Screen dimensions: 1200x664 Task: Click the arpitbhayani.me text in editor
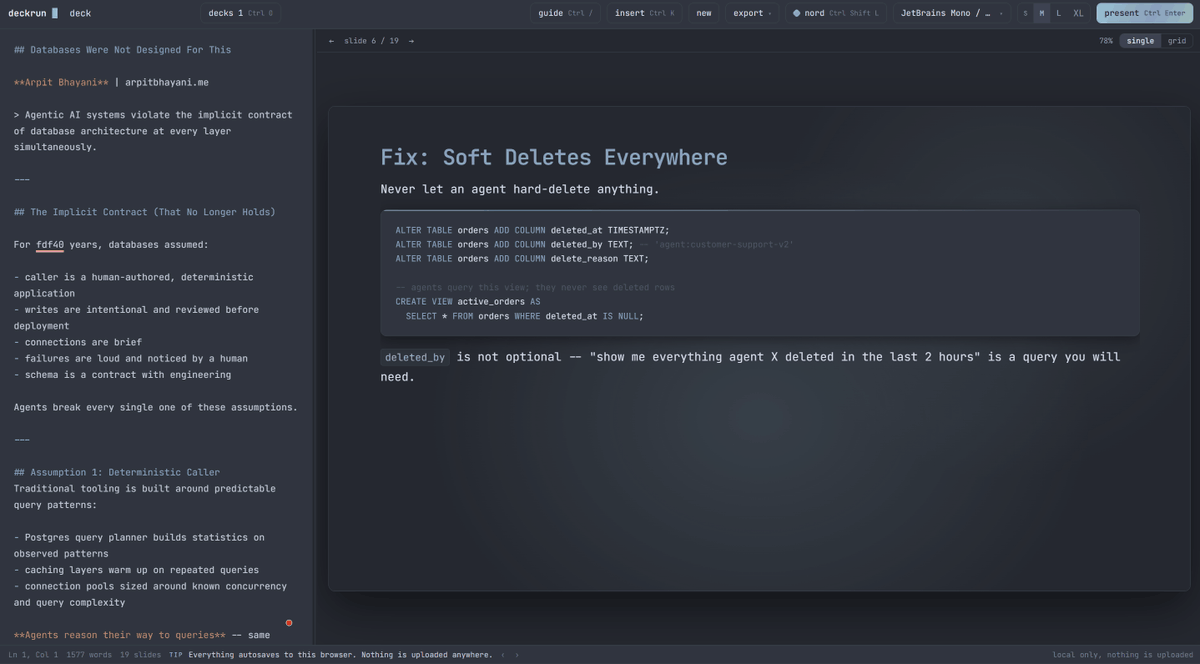[167, 82]
